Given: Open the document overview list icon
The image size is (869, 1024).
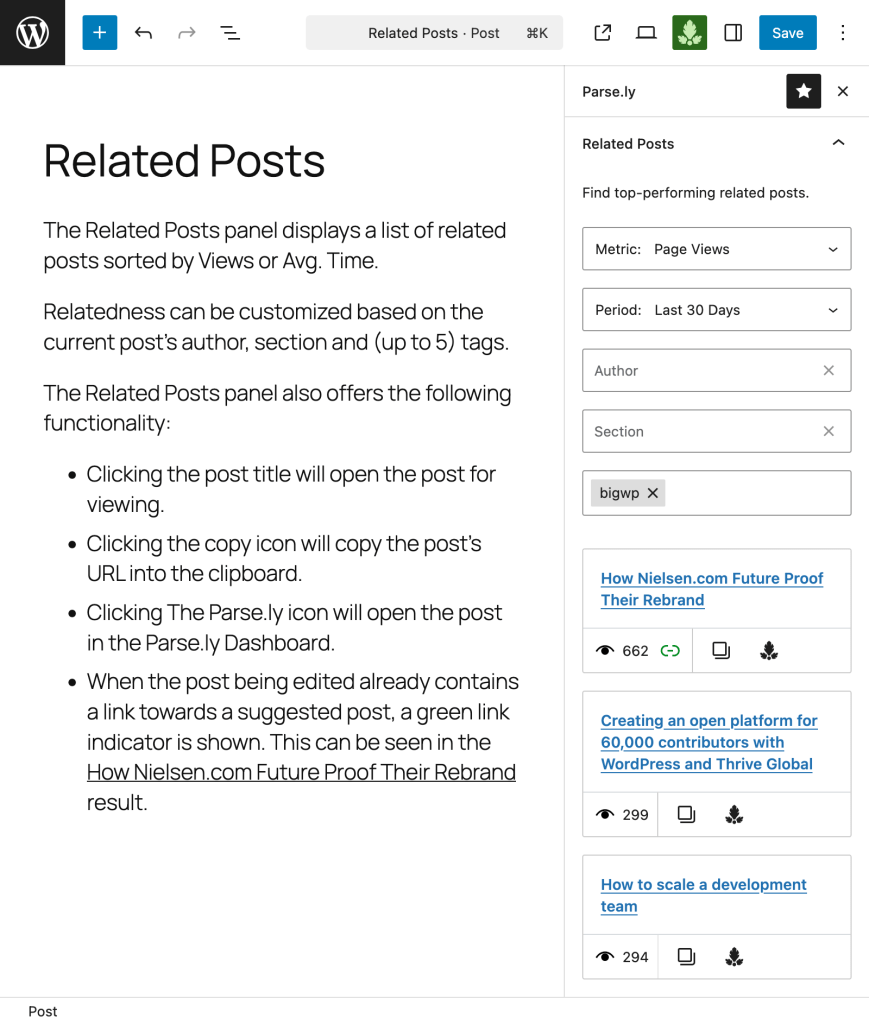Looking at the screenshot, I should [230, 33].
